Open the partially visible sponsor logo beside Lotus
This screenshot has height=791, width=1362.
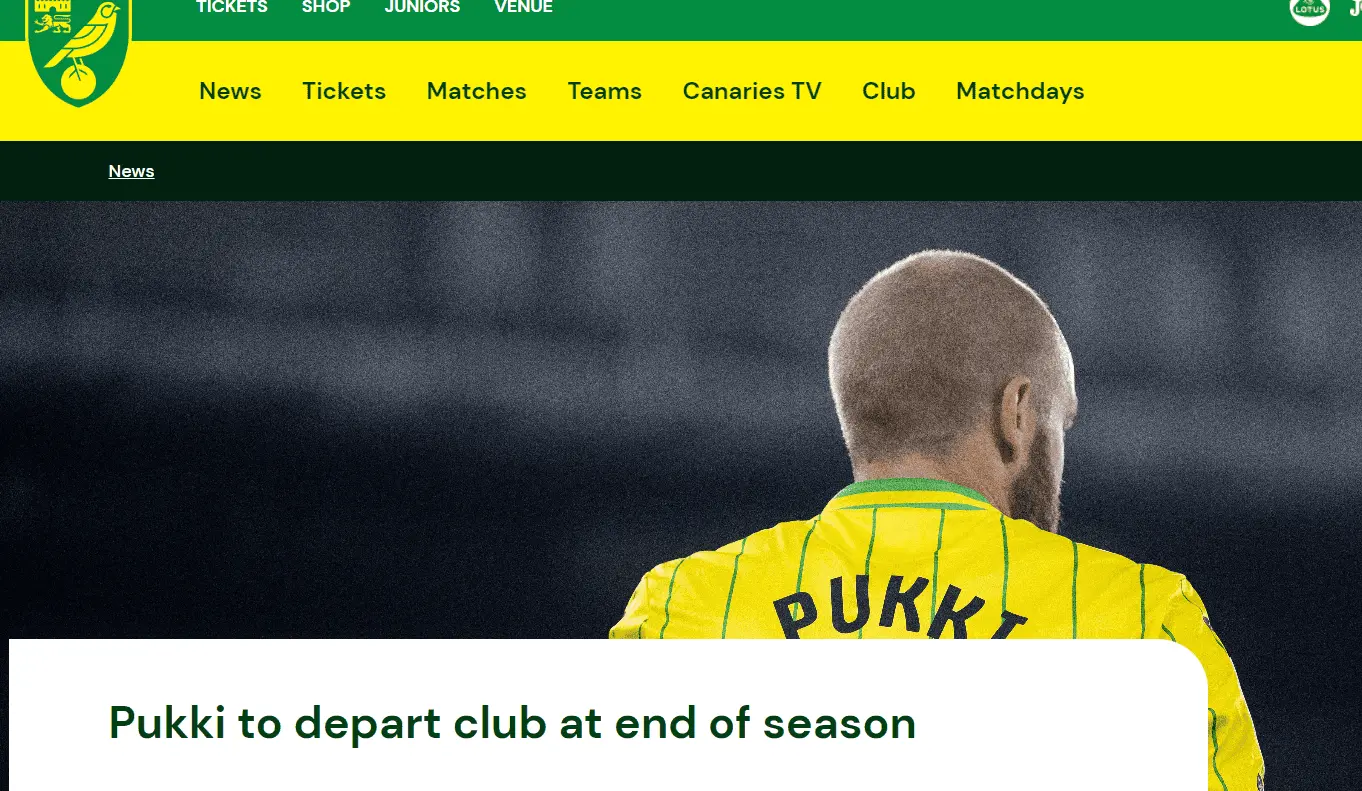[1354, 8]
